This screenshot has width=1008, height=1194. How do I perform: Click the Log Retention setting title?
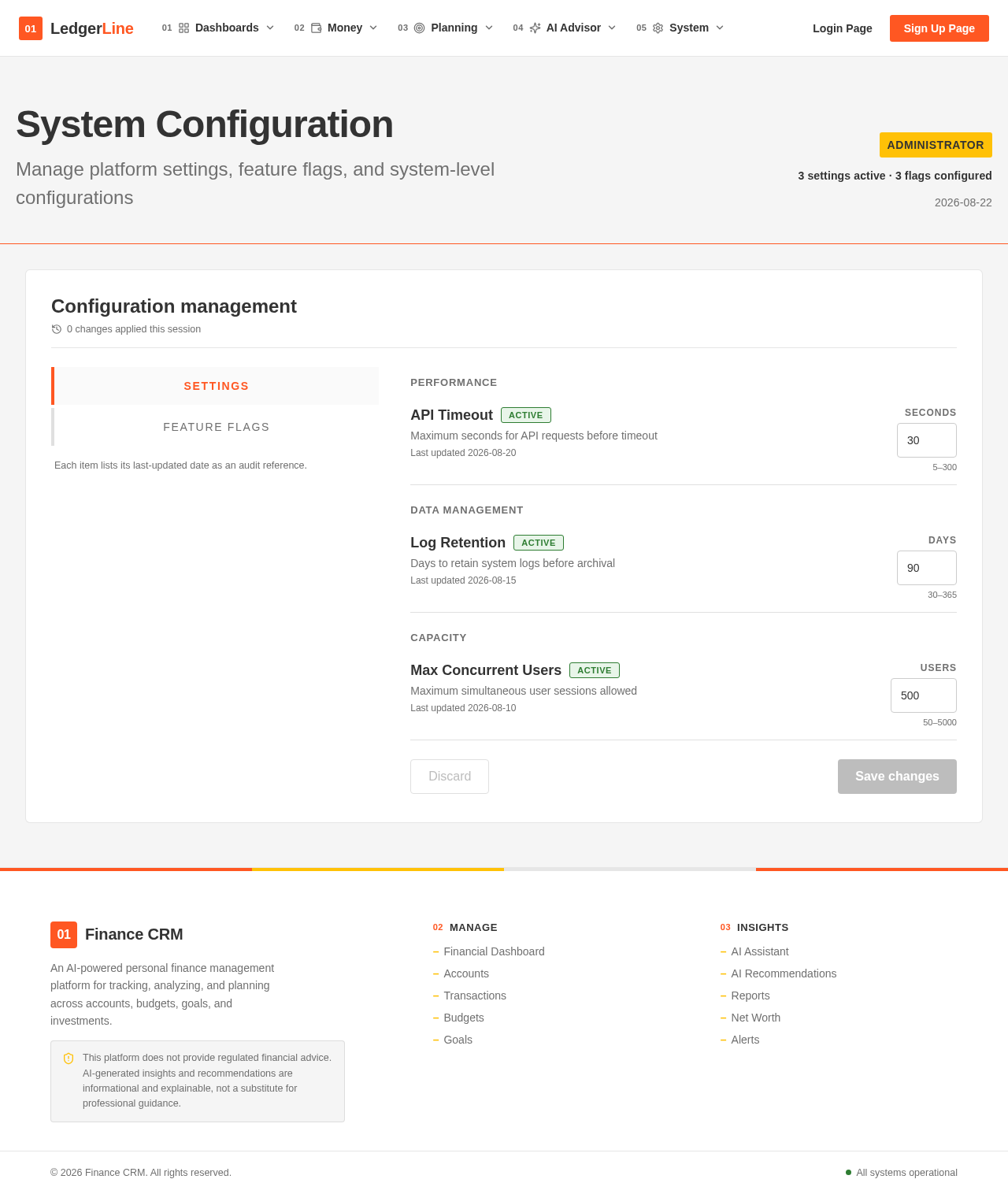coord(458,543)
